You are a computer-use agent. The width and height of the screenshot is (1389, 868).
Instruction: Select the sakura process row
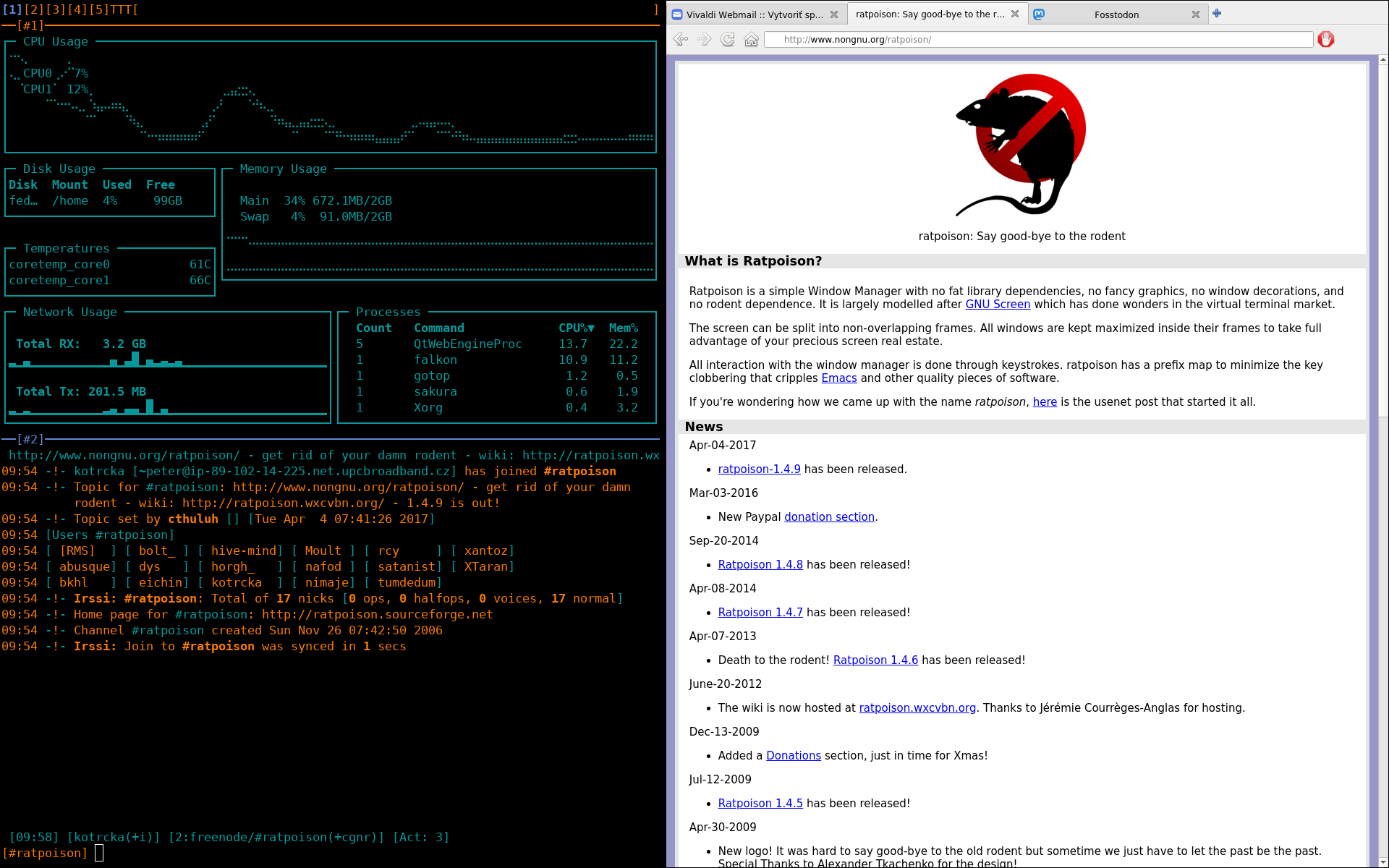click(497, 392)
